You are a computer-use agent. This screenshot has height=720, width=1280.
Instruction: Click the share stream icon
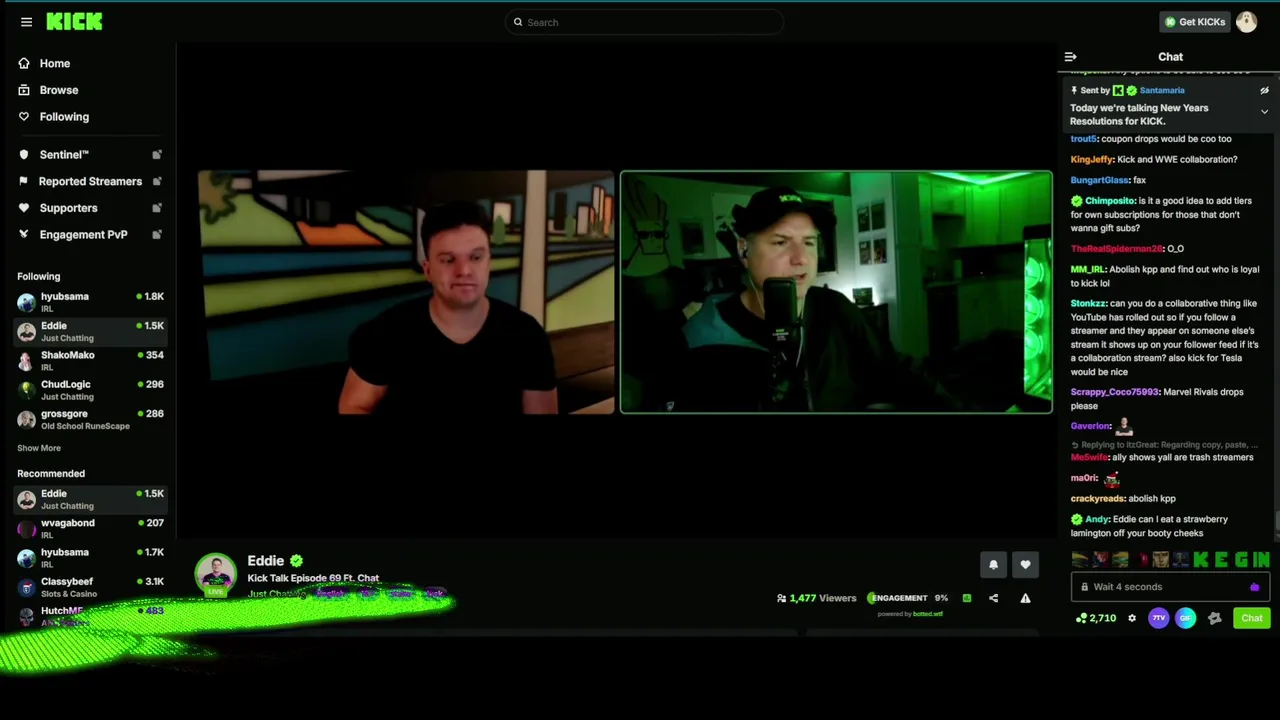pos(993,598)
